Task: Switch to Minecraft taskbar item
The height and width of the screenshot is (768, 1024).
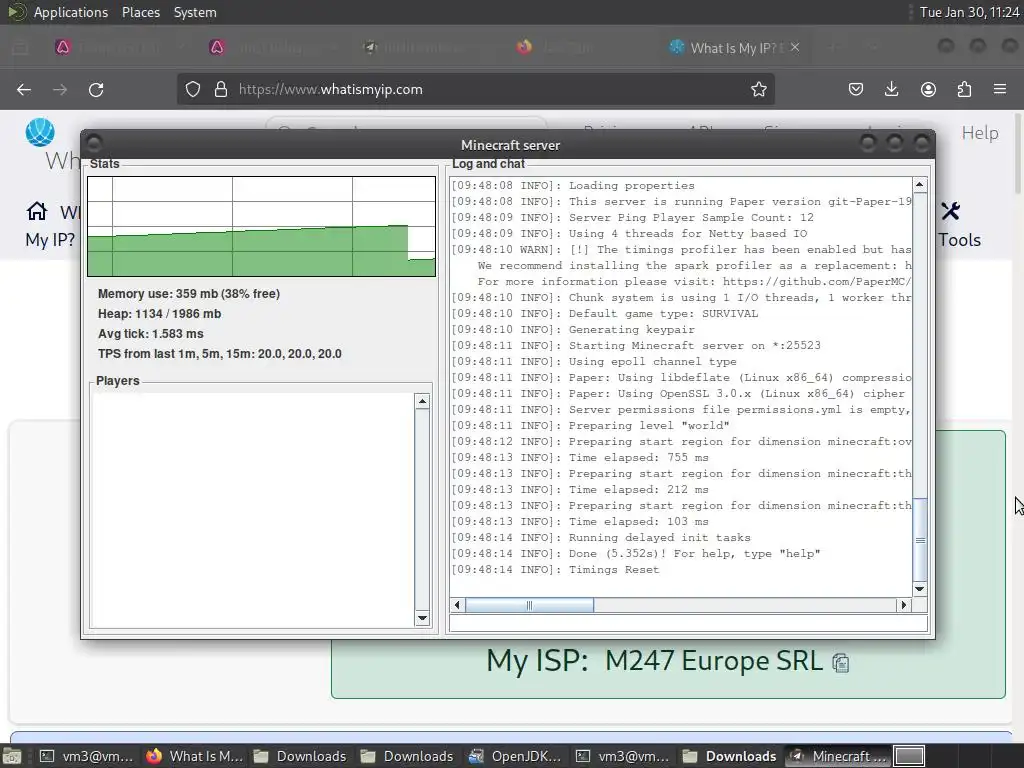Action: 838,756
